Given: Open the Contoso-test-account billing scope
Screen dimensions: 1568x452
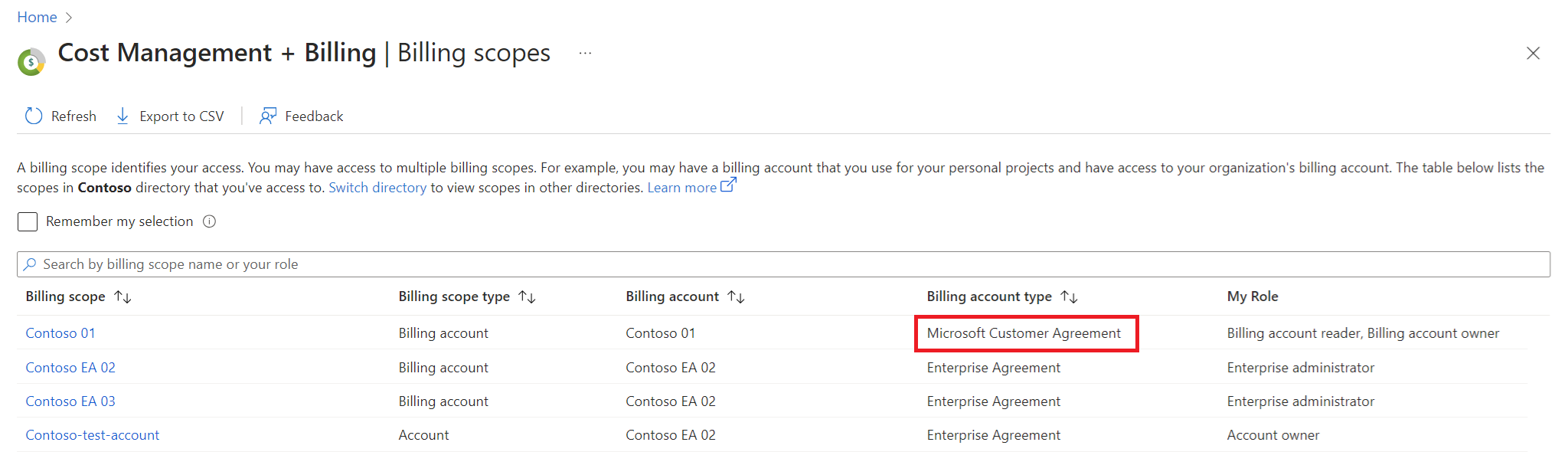Looking at the screenshot, I should pos(93,435).
